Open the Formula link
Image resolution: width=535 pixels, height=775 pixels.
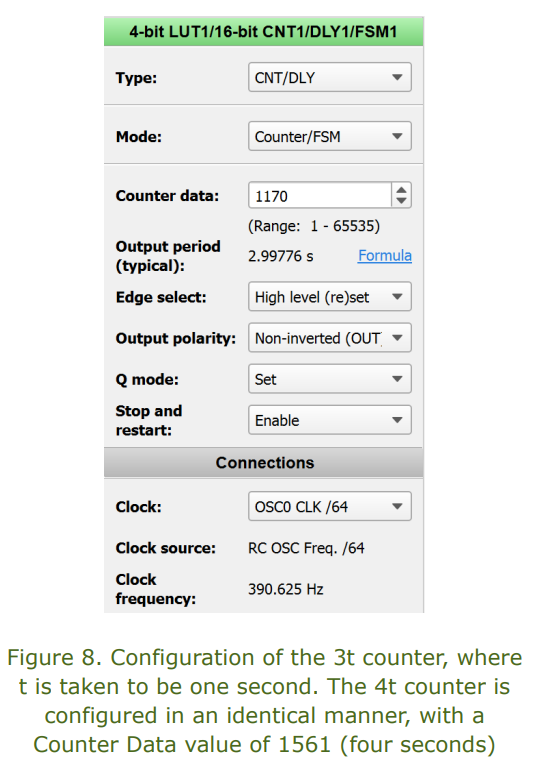tap(385, 256)
